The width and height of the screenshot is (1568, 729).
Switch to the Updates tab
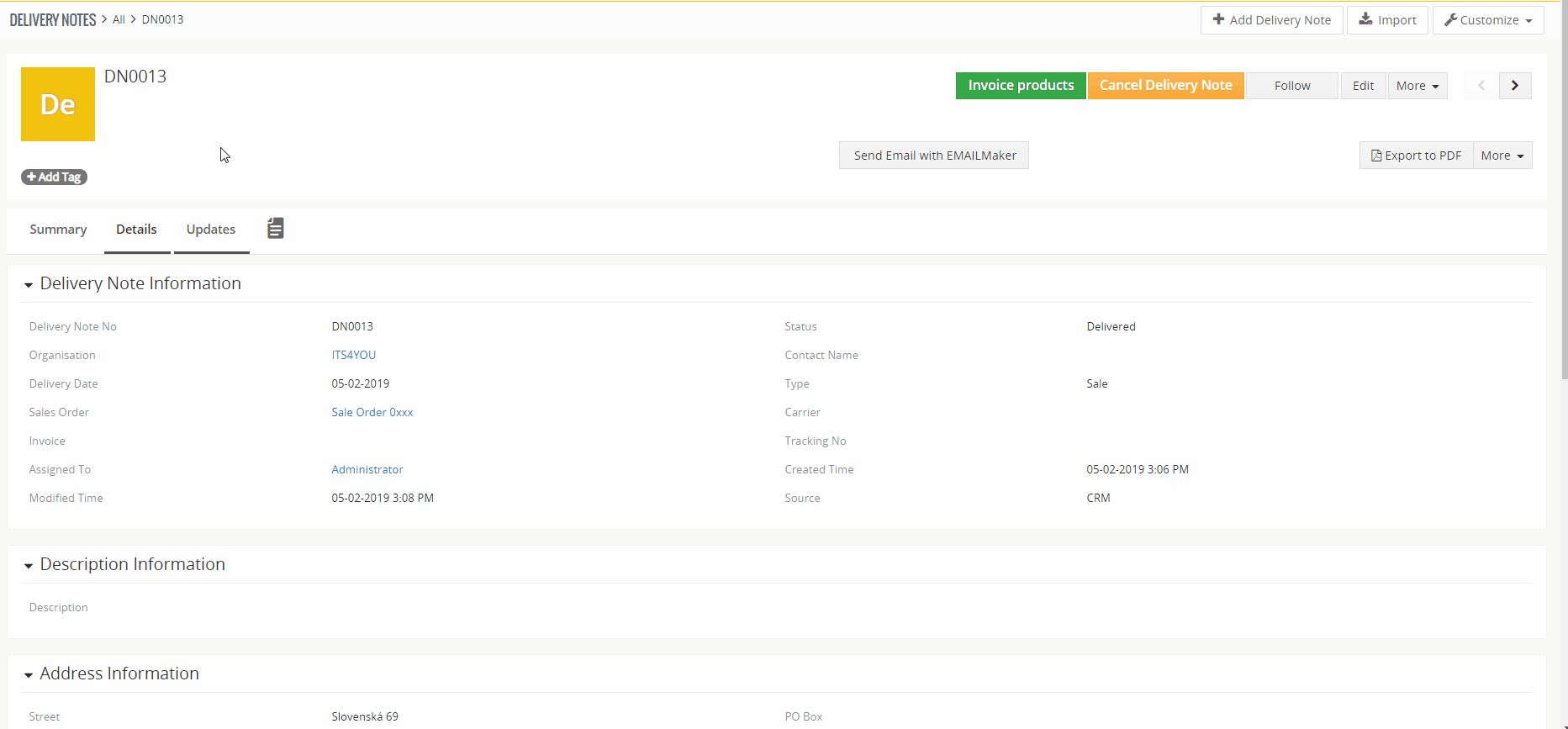pos(211,230)
